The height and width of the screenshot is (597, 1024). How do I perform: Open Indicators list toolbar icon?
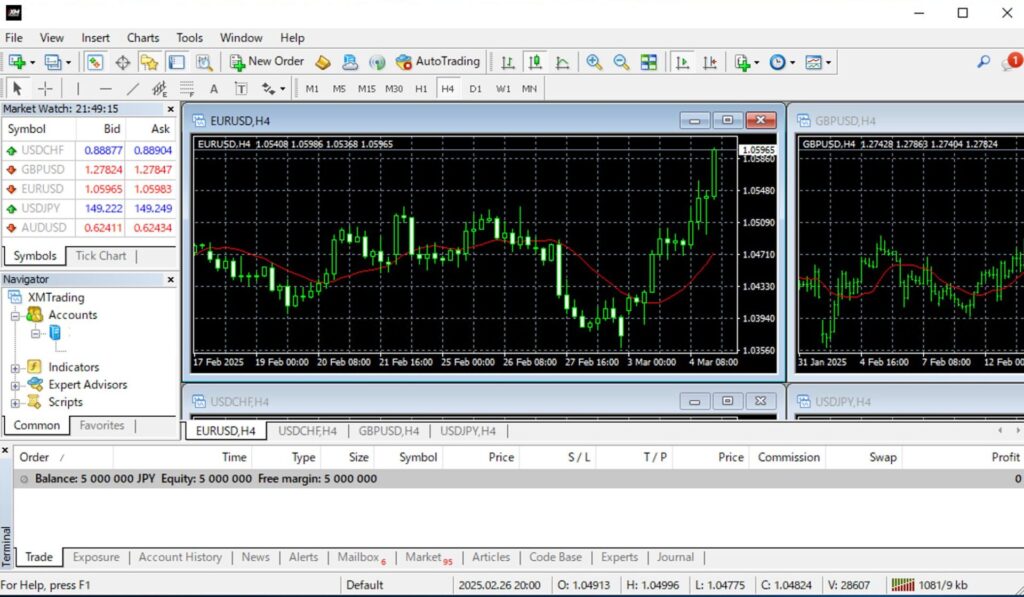[743, 62]
